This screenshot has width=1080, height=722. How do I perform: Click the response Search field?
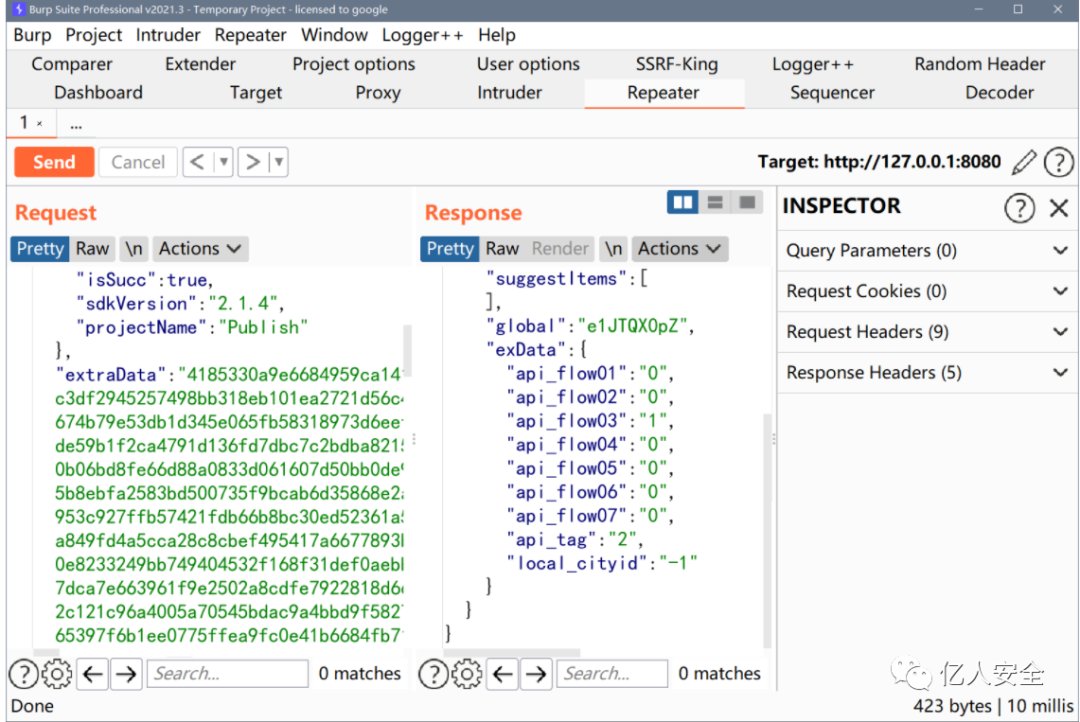(x=612, y=674)
